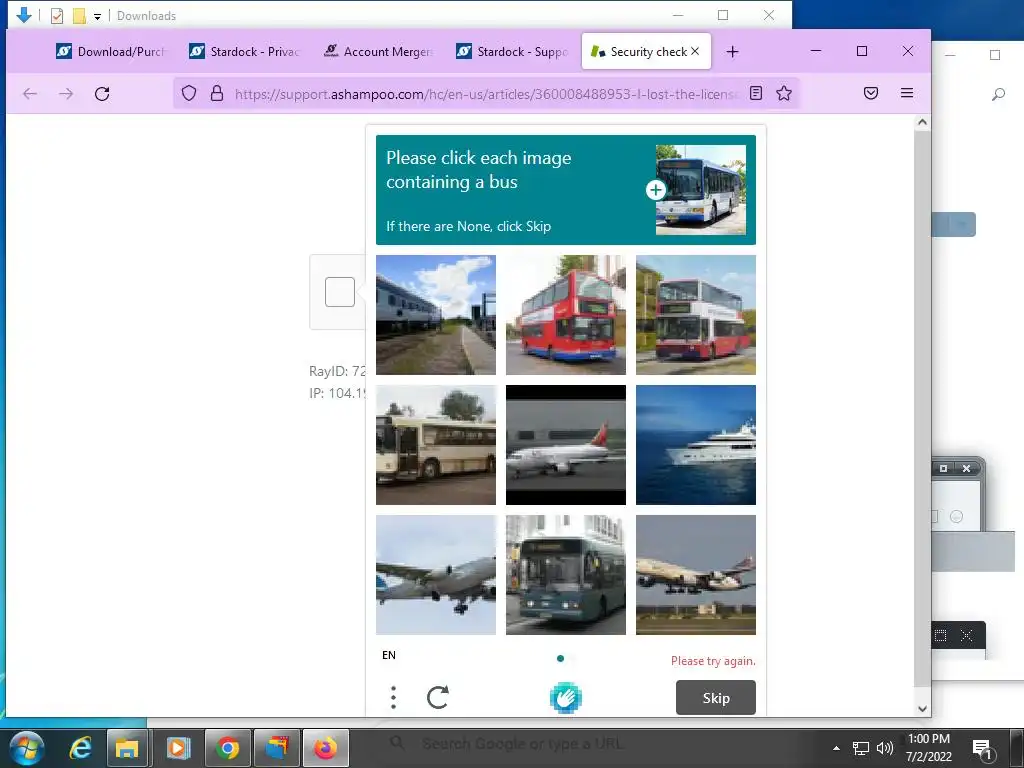1024x768 pixels.
Task: Tick the captcha verification checkbox
Action: (x=340, y=292)
